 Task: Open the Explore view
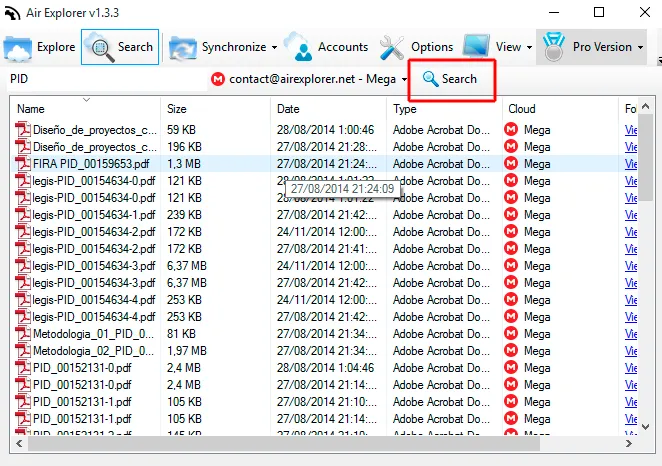click(39, 47)
